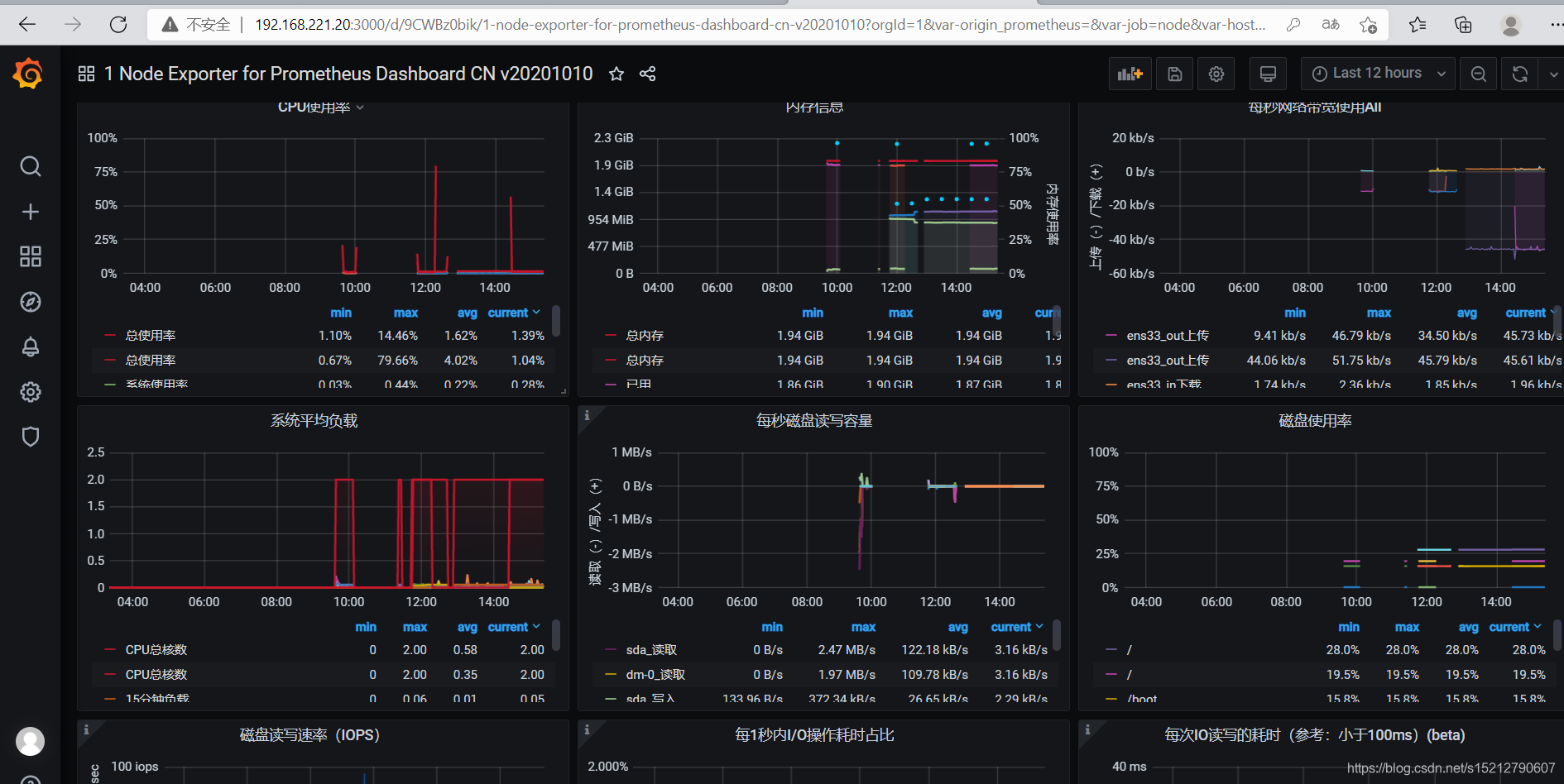1564x784 pixels.
Task: Click info icon on 每次IO读写的耗时 panel
Action: click(1087, 729)
